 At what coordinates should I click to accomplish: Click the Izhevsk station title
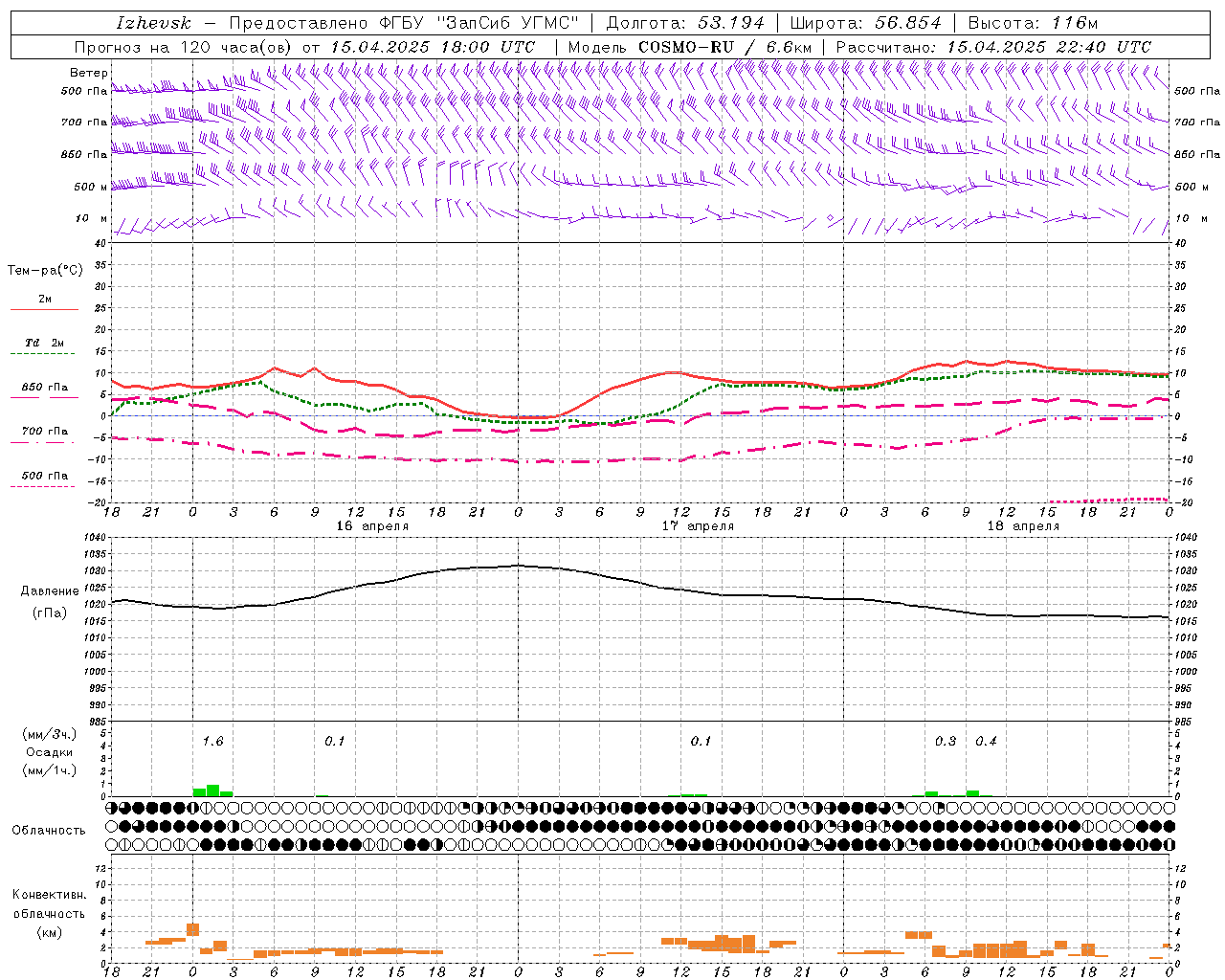[x=154, y=23]
